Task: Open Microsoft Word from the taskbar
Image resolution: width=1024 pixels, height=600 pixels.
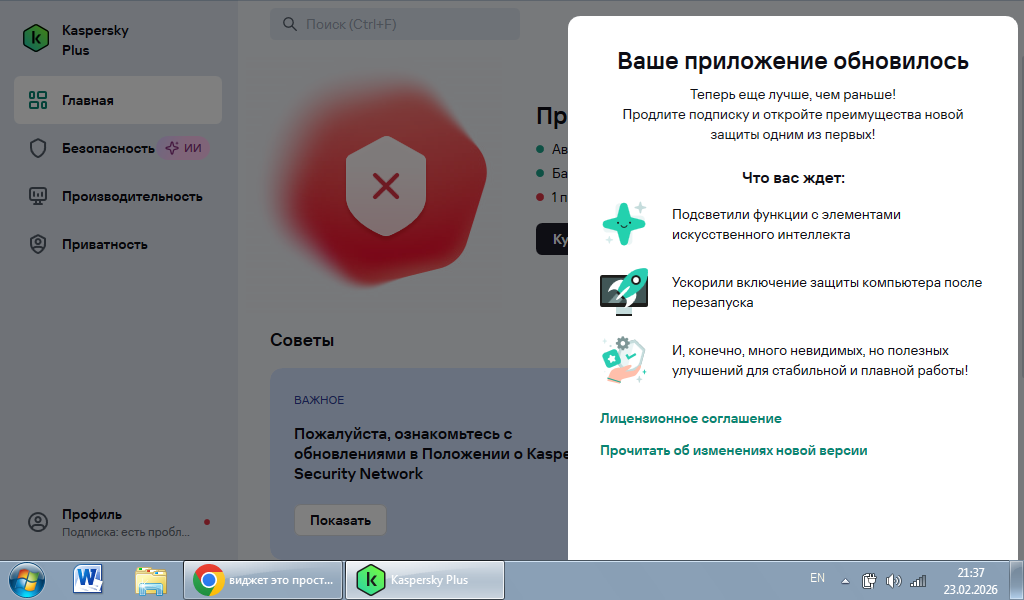Action: click(x=88, y=580)
